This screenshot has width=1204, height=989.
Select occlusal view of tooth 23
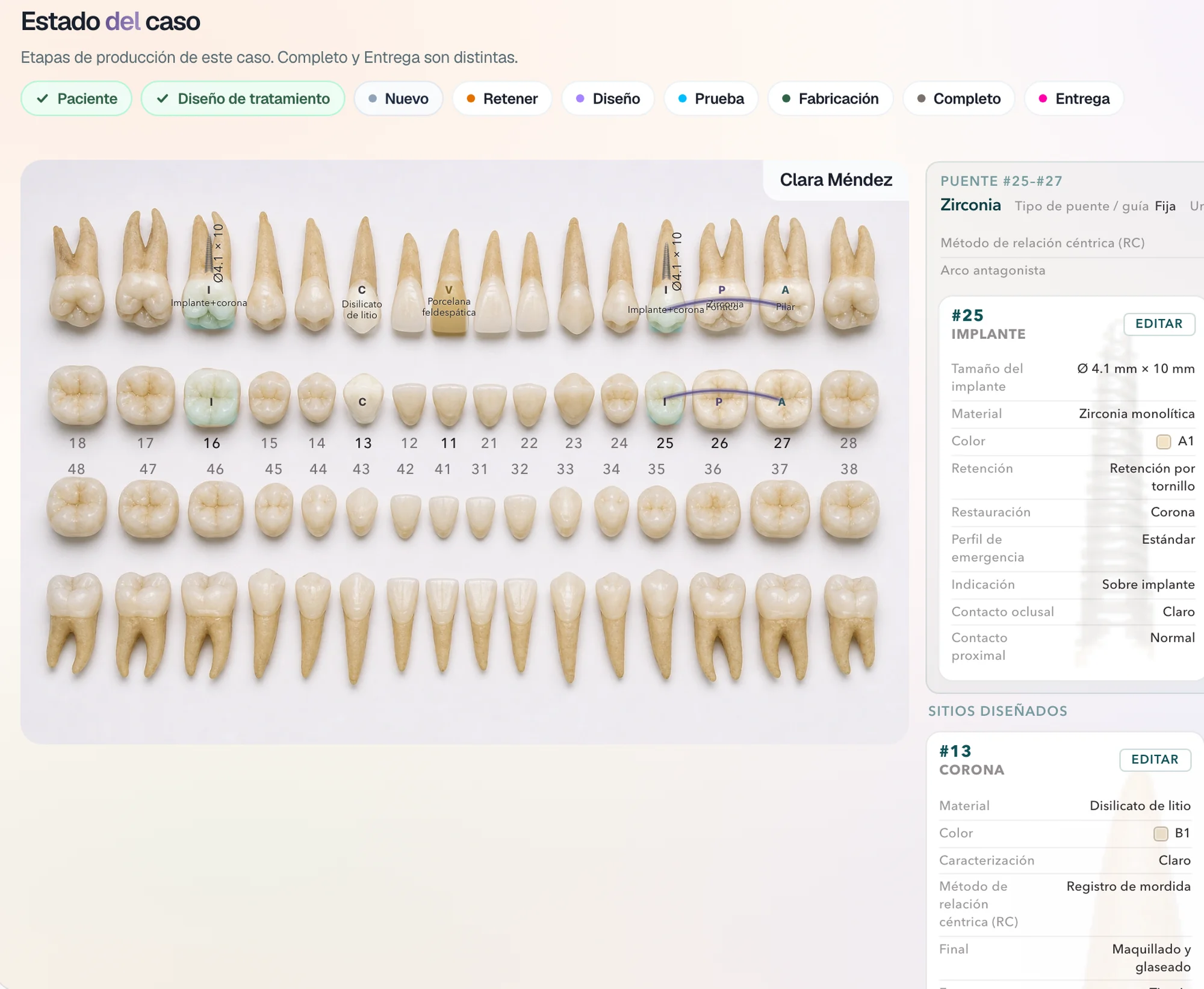click(574, 400)
